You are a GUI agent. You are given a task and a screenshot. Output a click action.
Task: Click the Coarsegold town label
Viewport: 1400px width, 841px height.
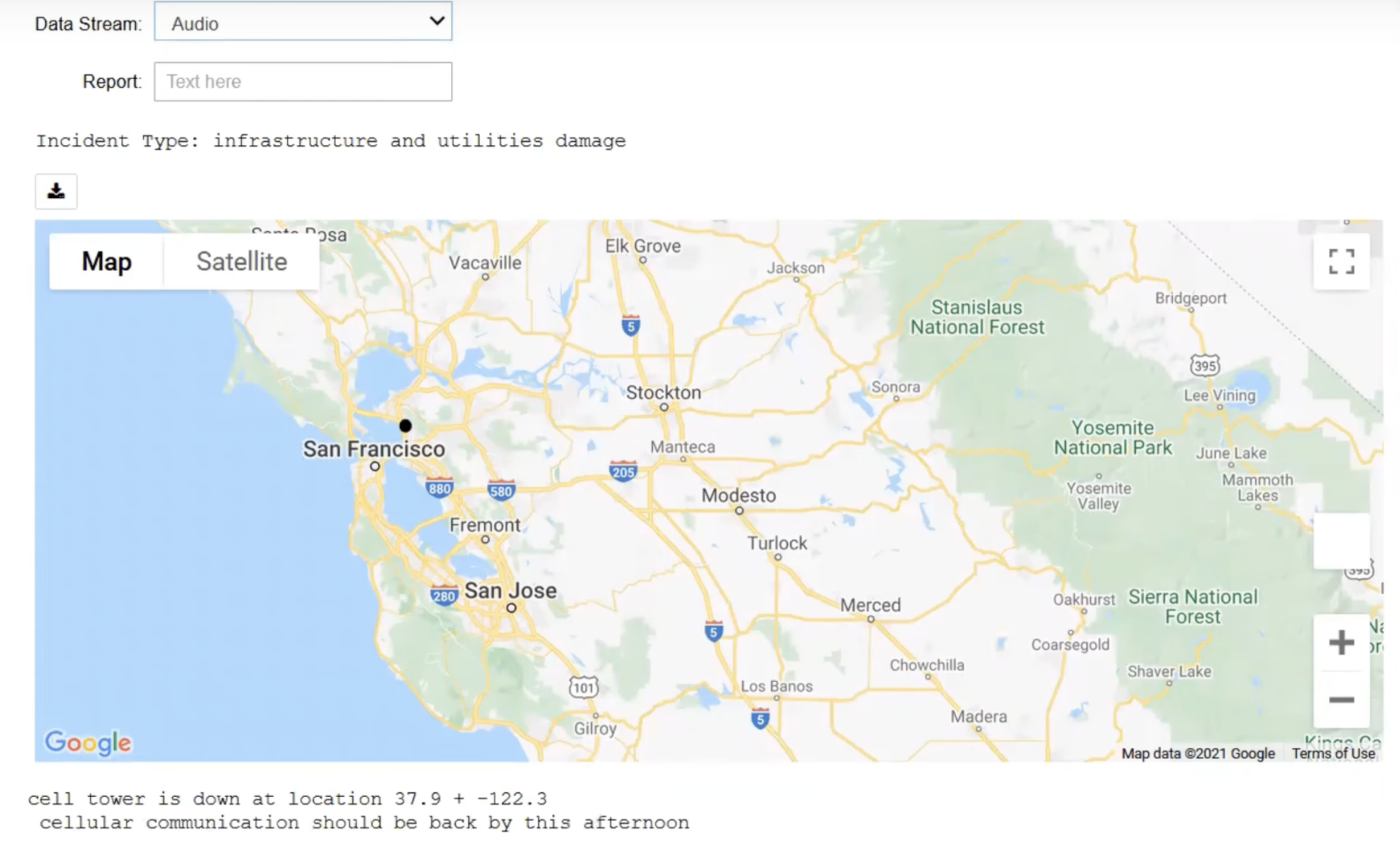pyautogui.click(x=1070, y=645)
